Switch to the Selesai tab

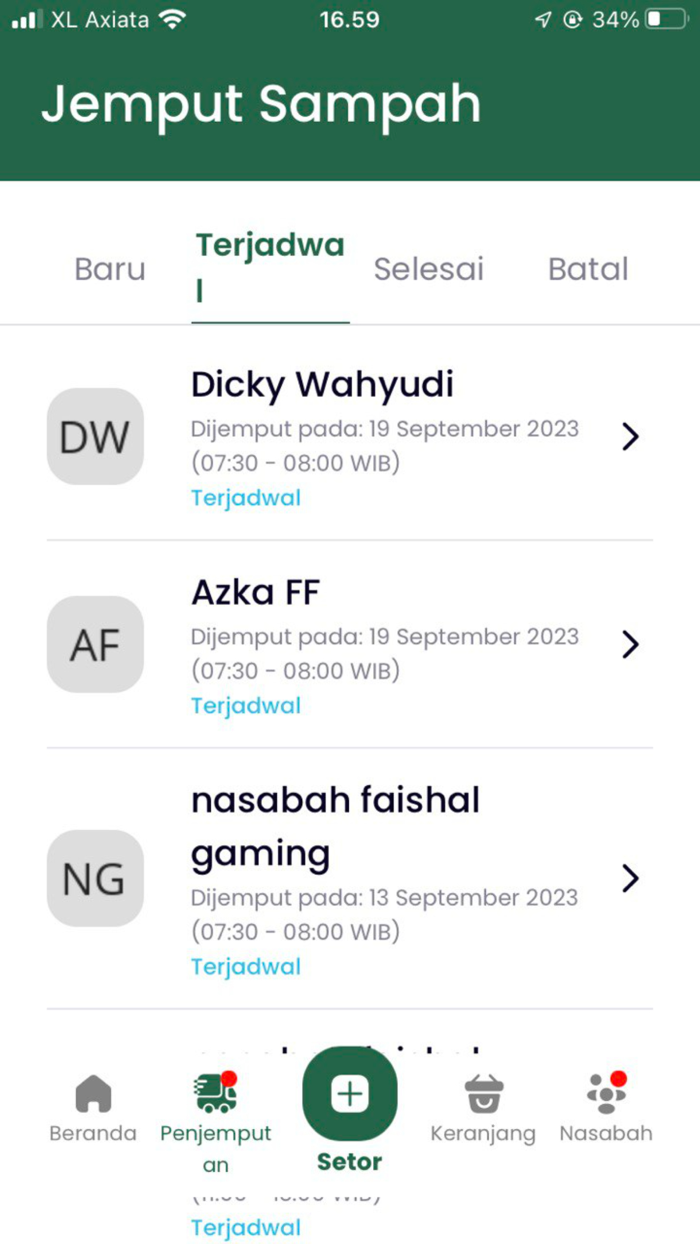pyautogui.click(x=429, y=268)
